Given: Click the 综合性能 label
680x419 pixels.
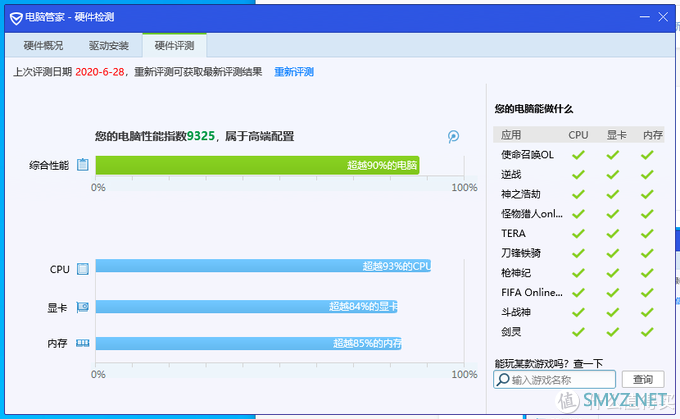Looking at the screenshot, I should point(49,165).
